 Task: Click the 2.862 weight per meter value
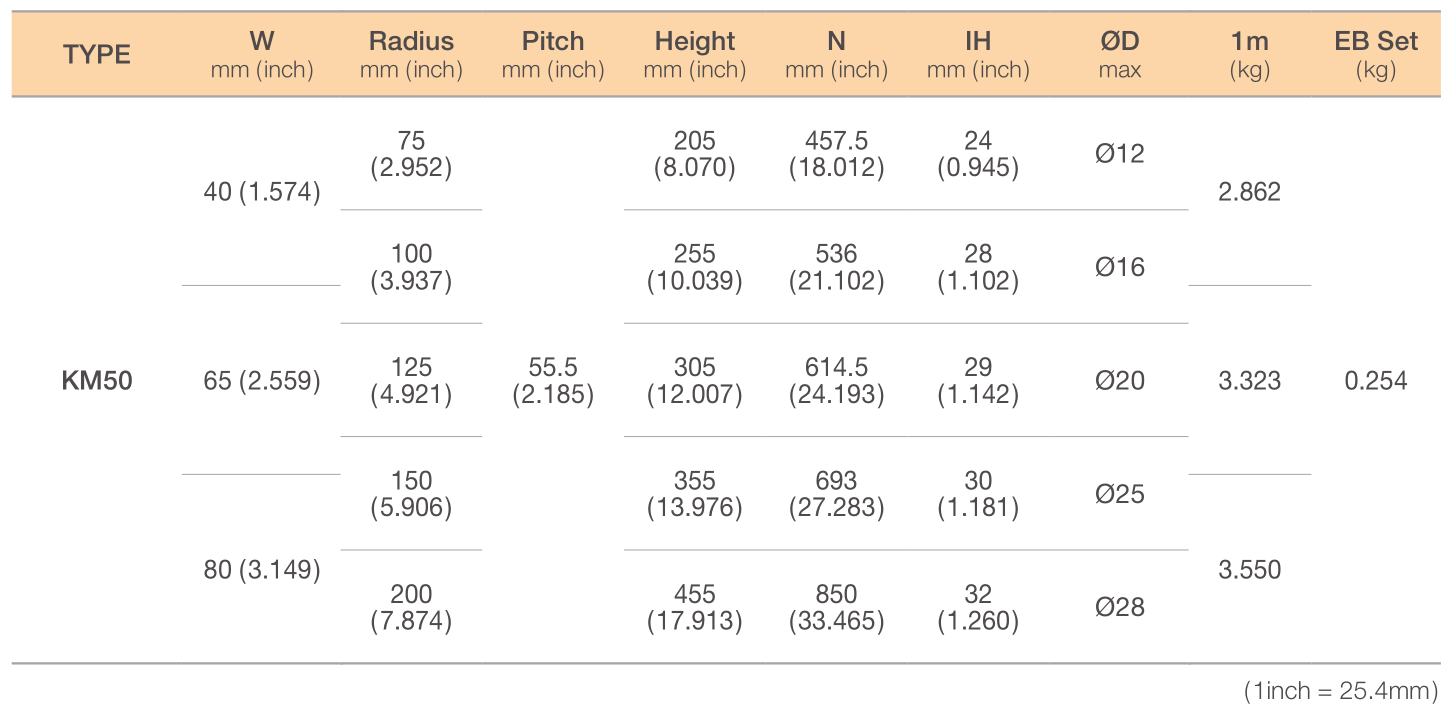tap(1250, 192)
